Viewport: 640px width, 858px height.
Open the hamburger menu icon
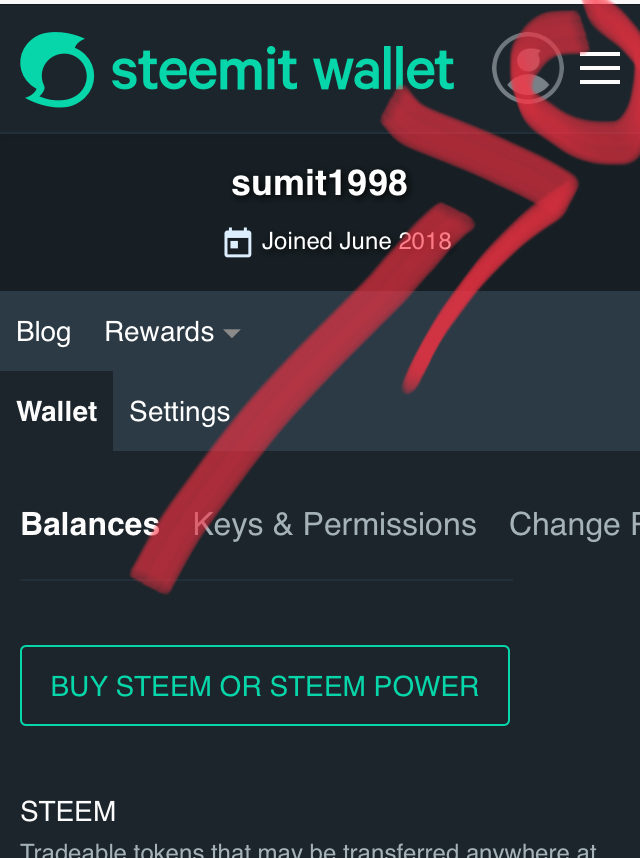[x=600, y=68]
